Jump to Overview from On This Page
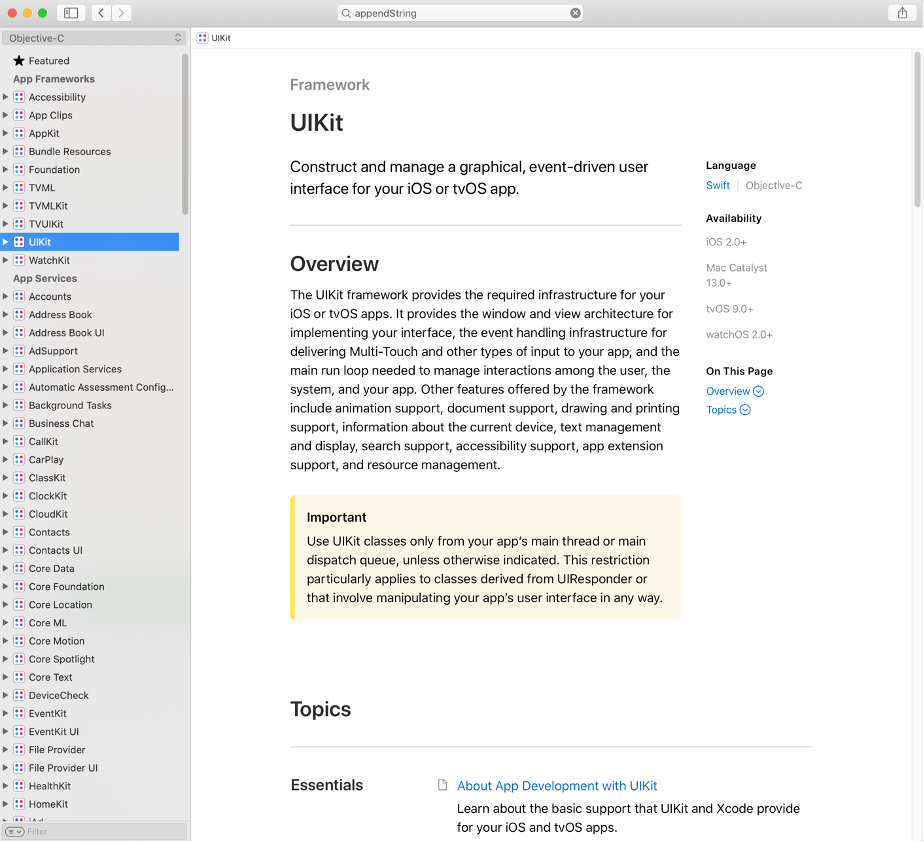Screen dimensions: 924x842 tap(728, 391)
